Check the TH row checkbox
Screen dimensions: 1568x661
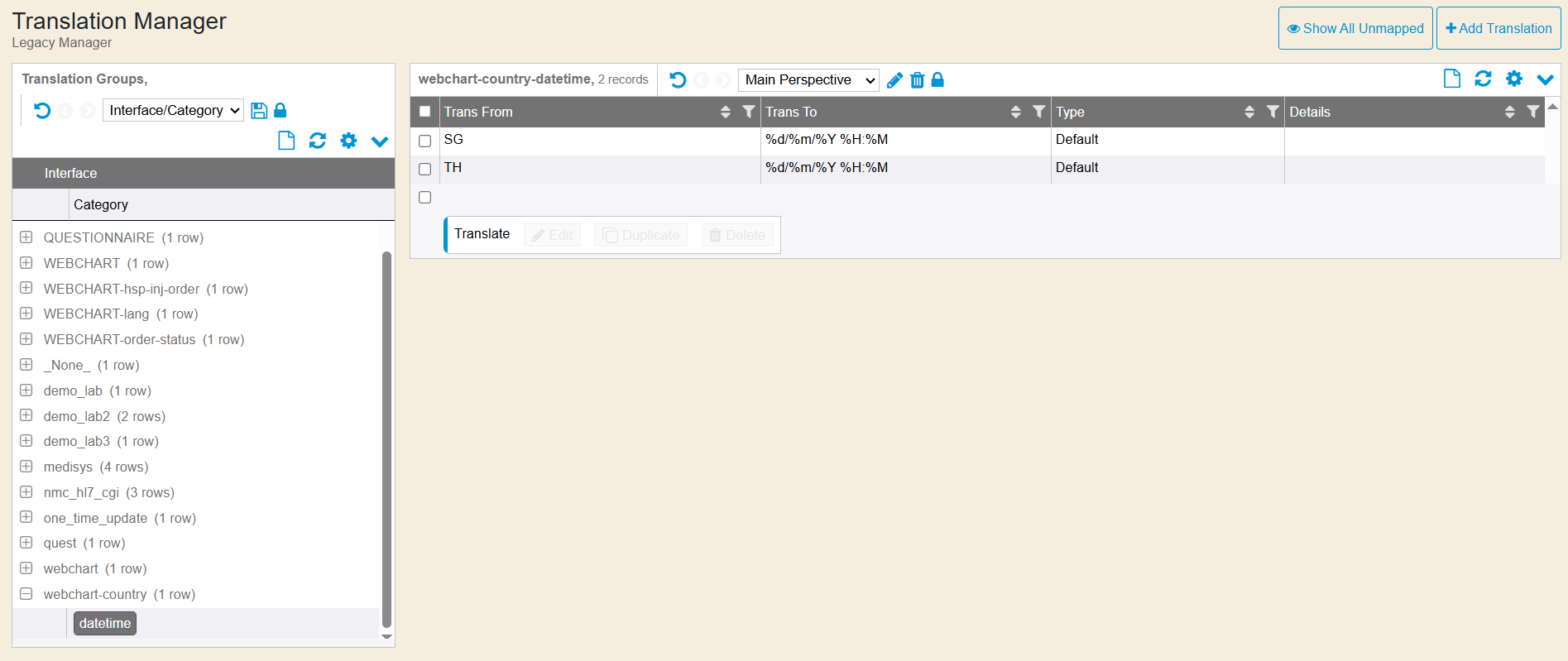425,169
